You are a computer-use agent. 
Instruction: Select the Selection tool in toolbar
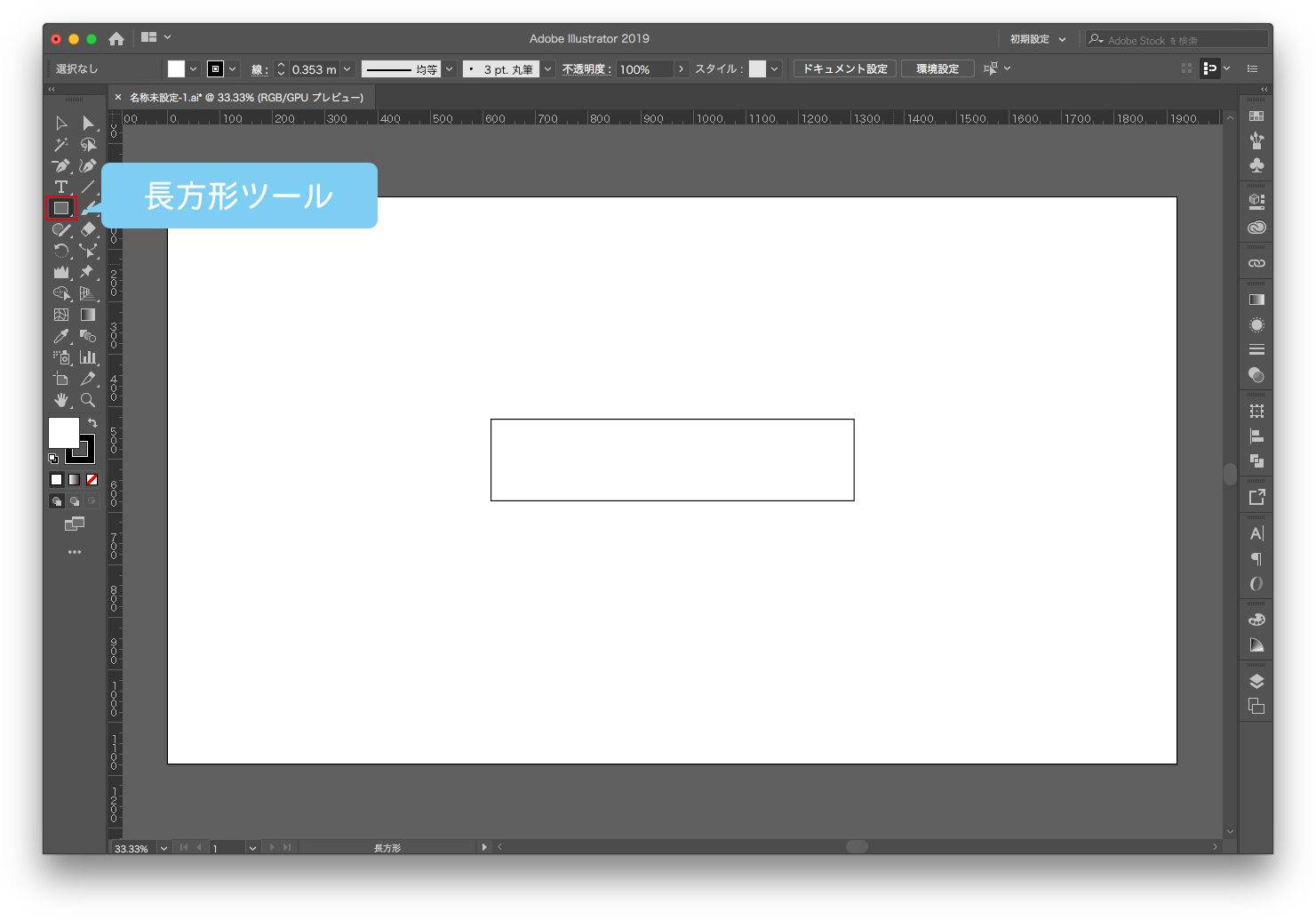[61, 123]
